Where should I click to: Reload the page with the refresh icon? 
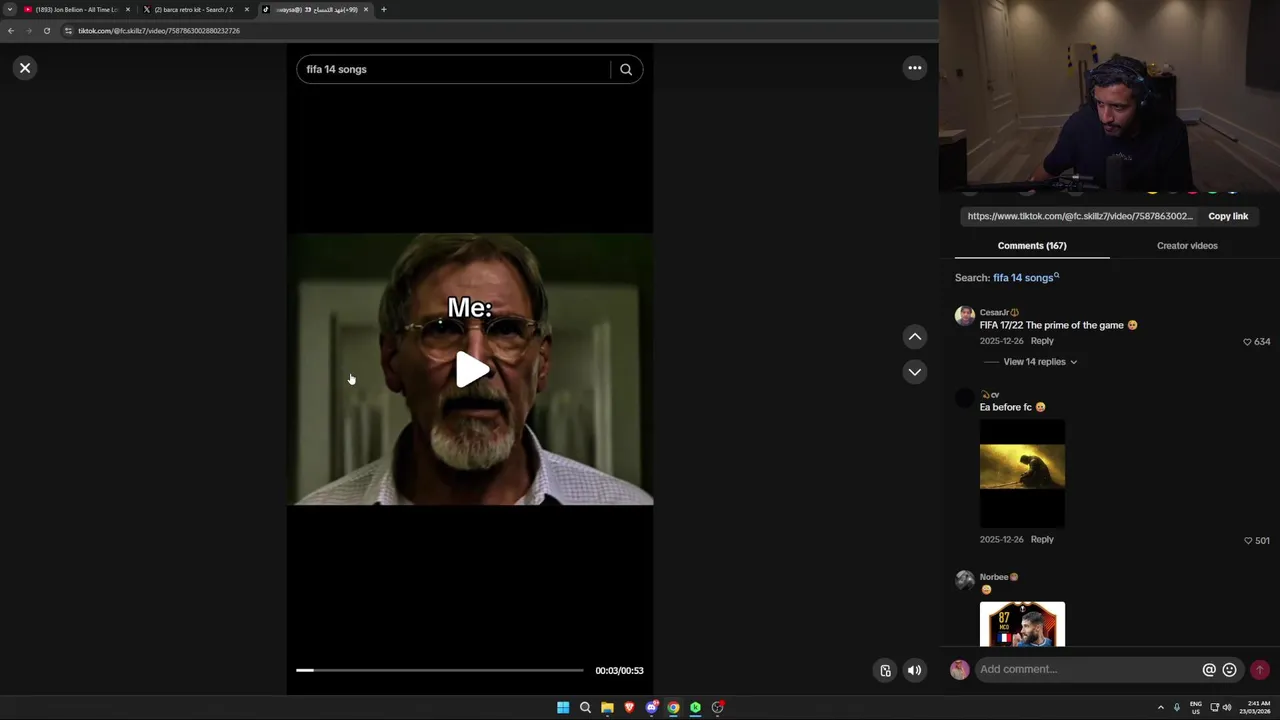click(46, 31)
